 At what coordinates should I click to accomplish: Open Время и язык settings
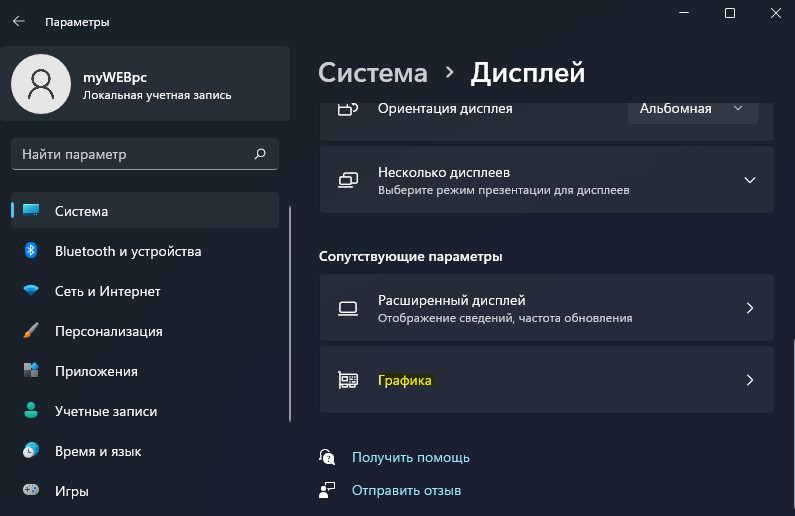144,451
